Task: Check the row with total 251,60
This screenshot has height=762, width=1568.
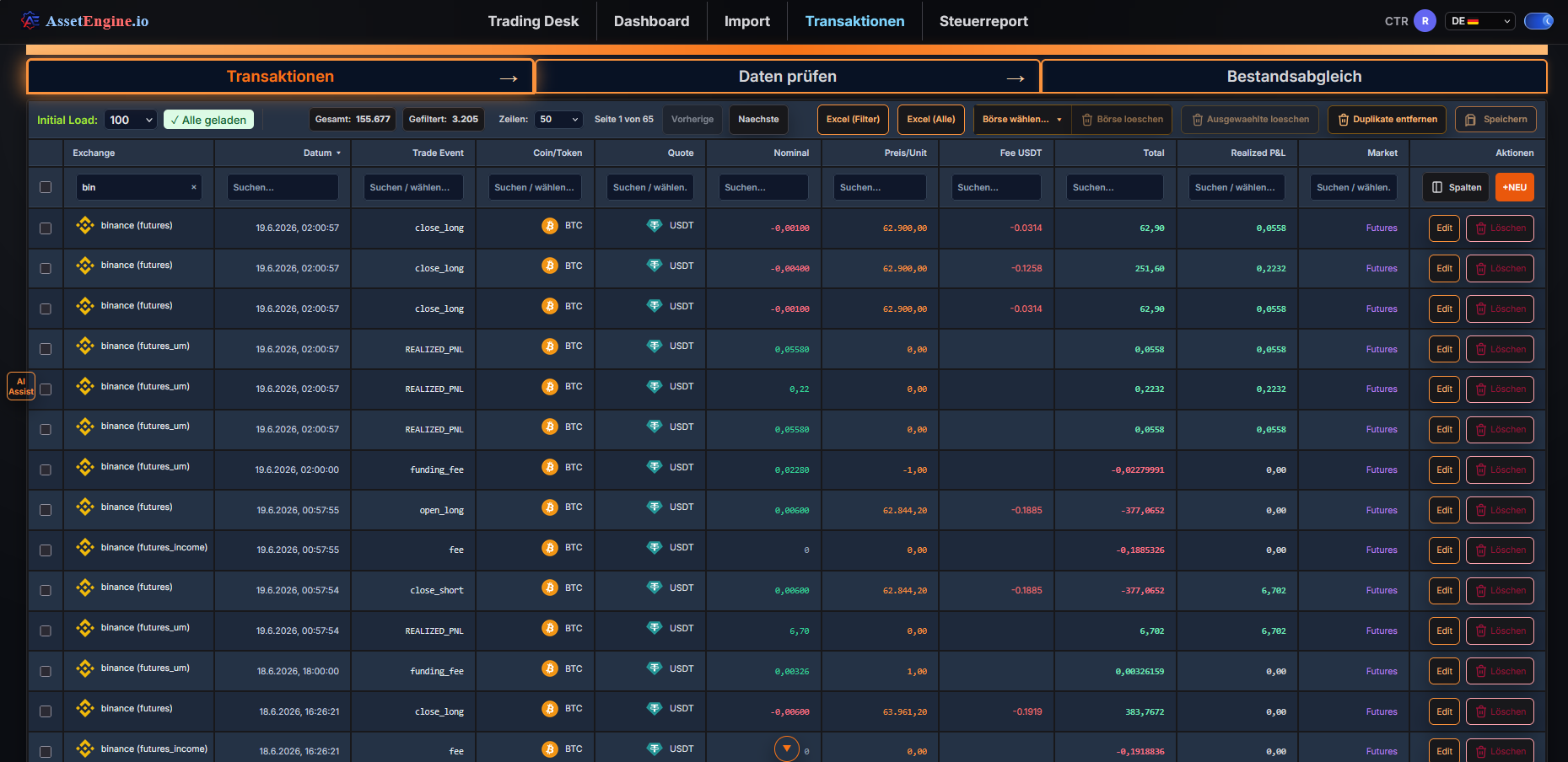Action: 46,268
